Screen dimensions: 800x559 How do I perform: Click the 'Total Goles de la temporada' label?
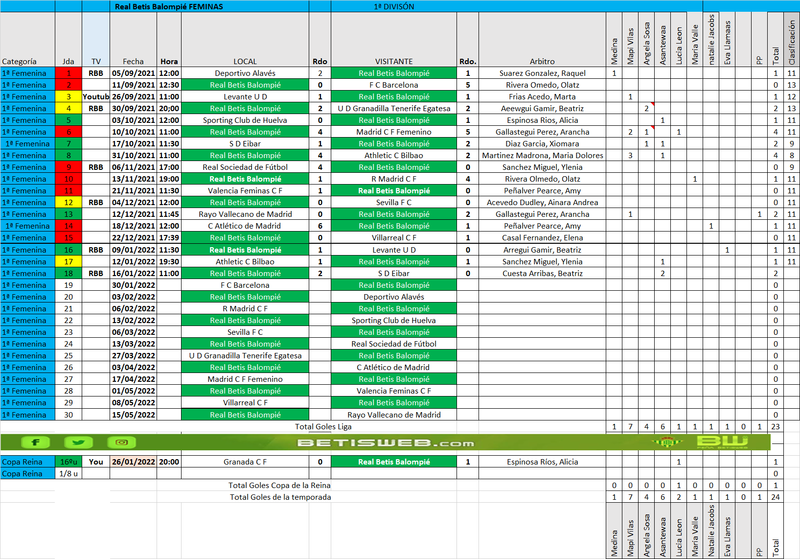click(x=280, y=497)
